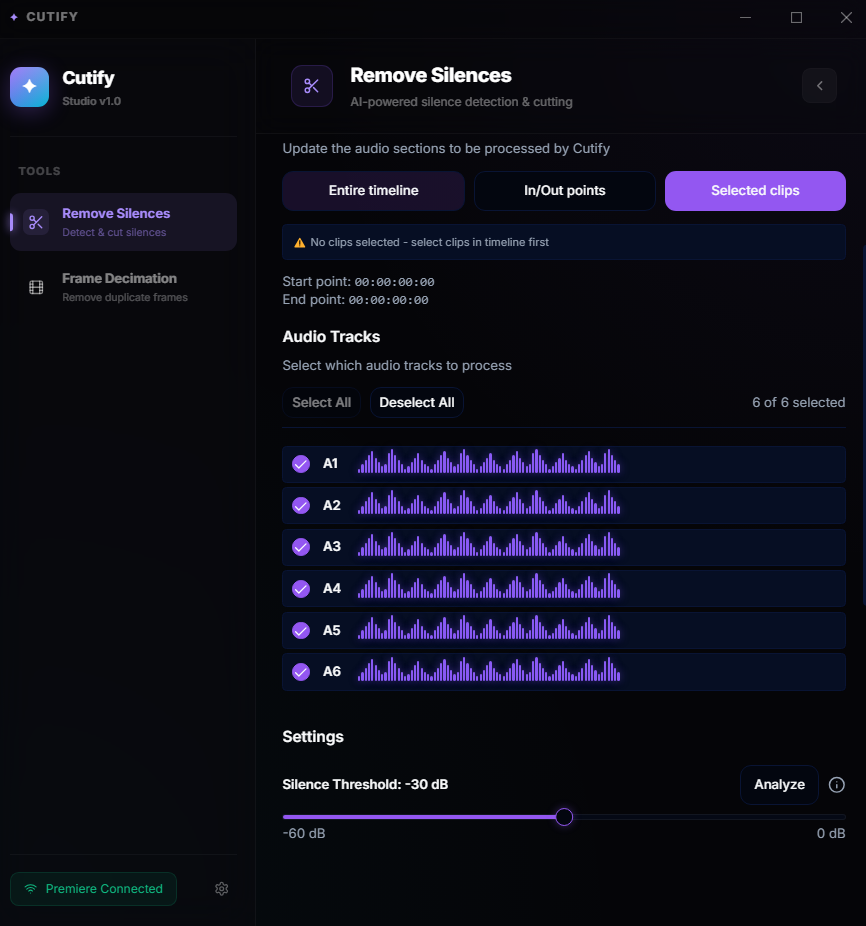Viewport: 866px width, 926px height.
Task: Click the '6 of 6 selected' text
Action: [799, 403]
